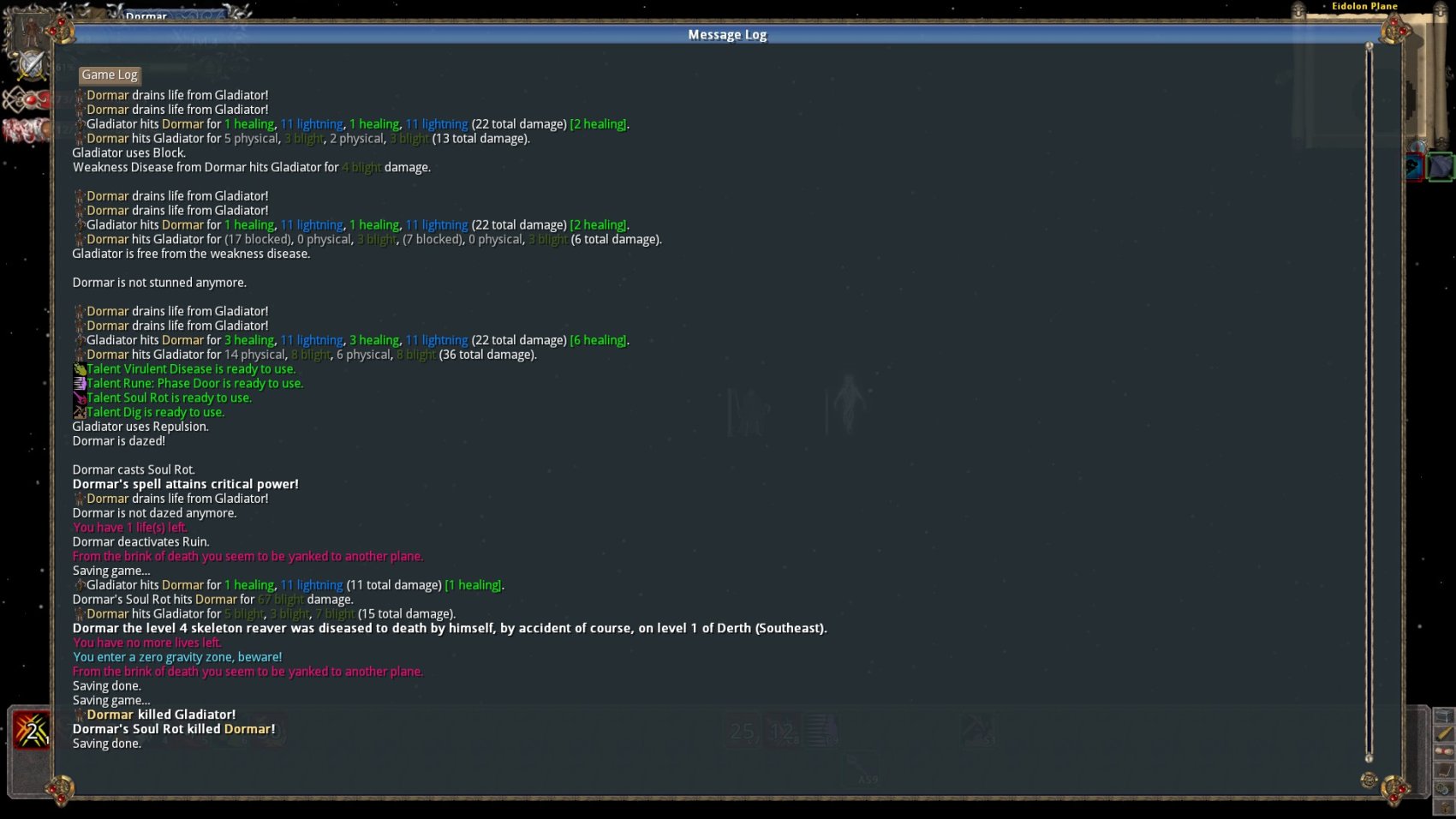Click the Virulent Disease talent icon
Image resolution: width=1456 pixels, height=819 pixels.
(x=80, y=369)
